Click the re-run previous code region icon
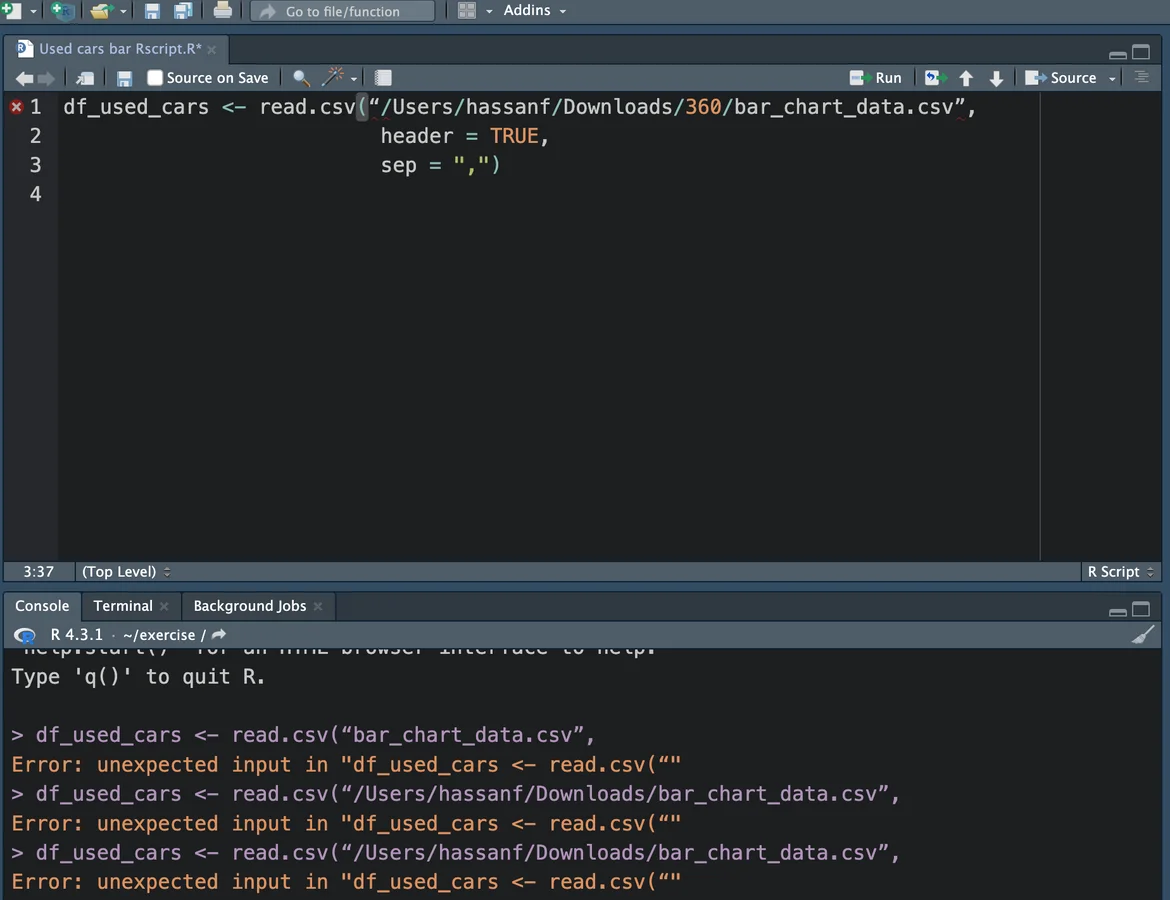Image resolution: width=1170 pixels, height=900 pixels. click(935, 78)
